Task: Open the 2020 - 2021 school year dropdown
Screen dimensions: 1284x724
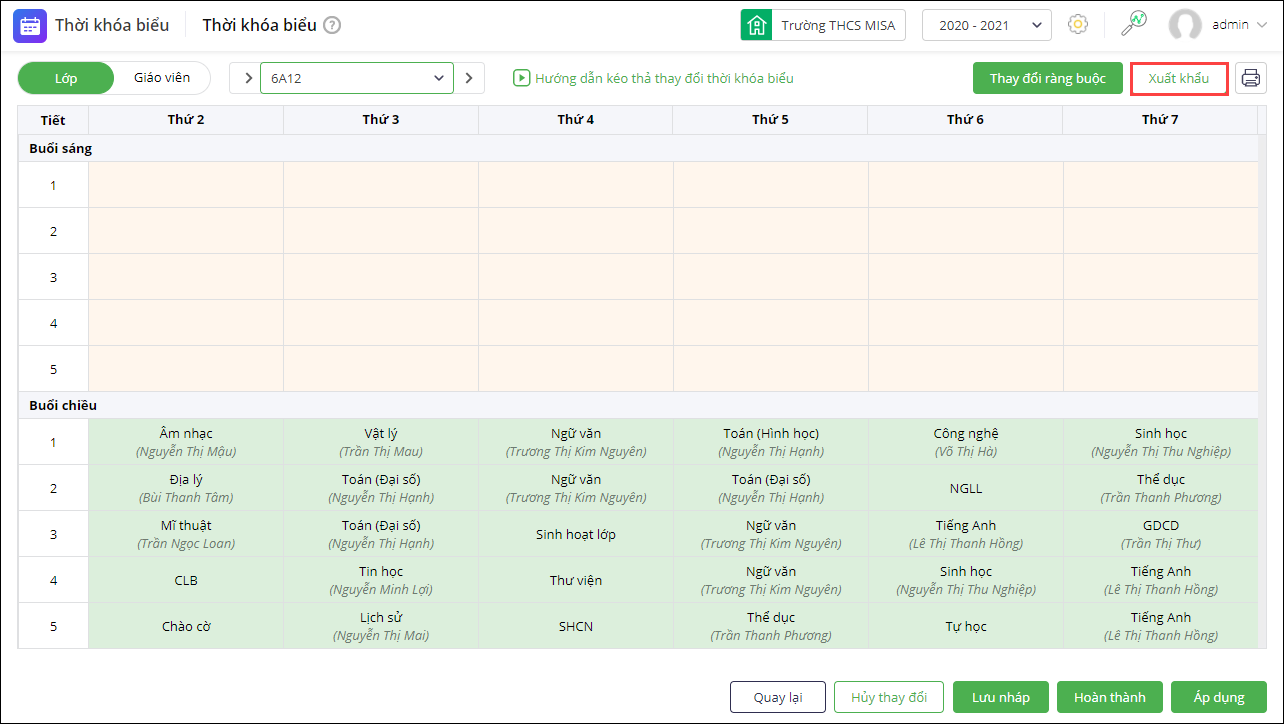Action: 986,25
